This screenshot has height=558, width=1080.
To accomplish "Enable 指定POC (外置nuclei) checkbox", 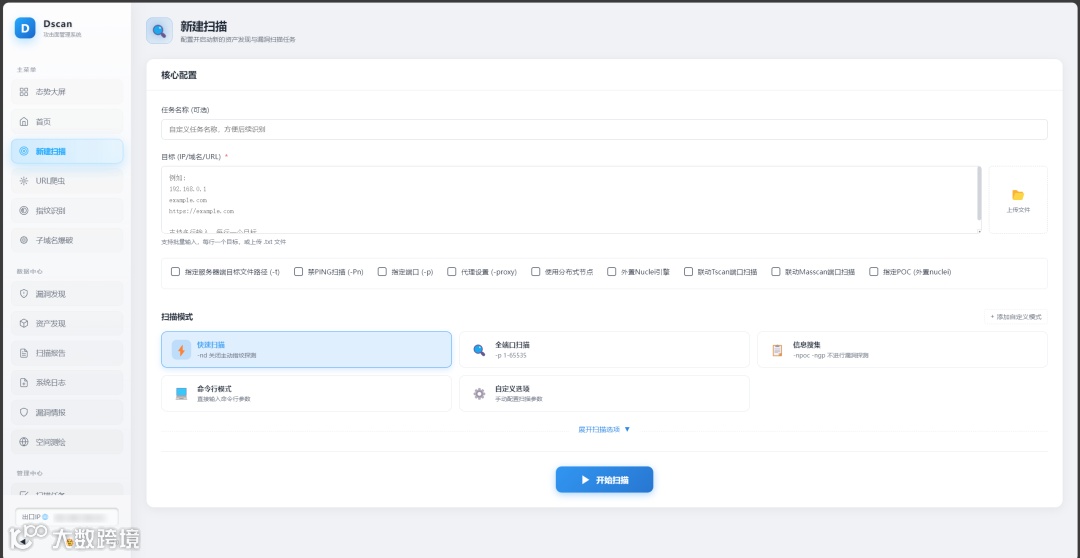I will (x=874, y=272).
